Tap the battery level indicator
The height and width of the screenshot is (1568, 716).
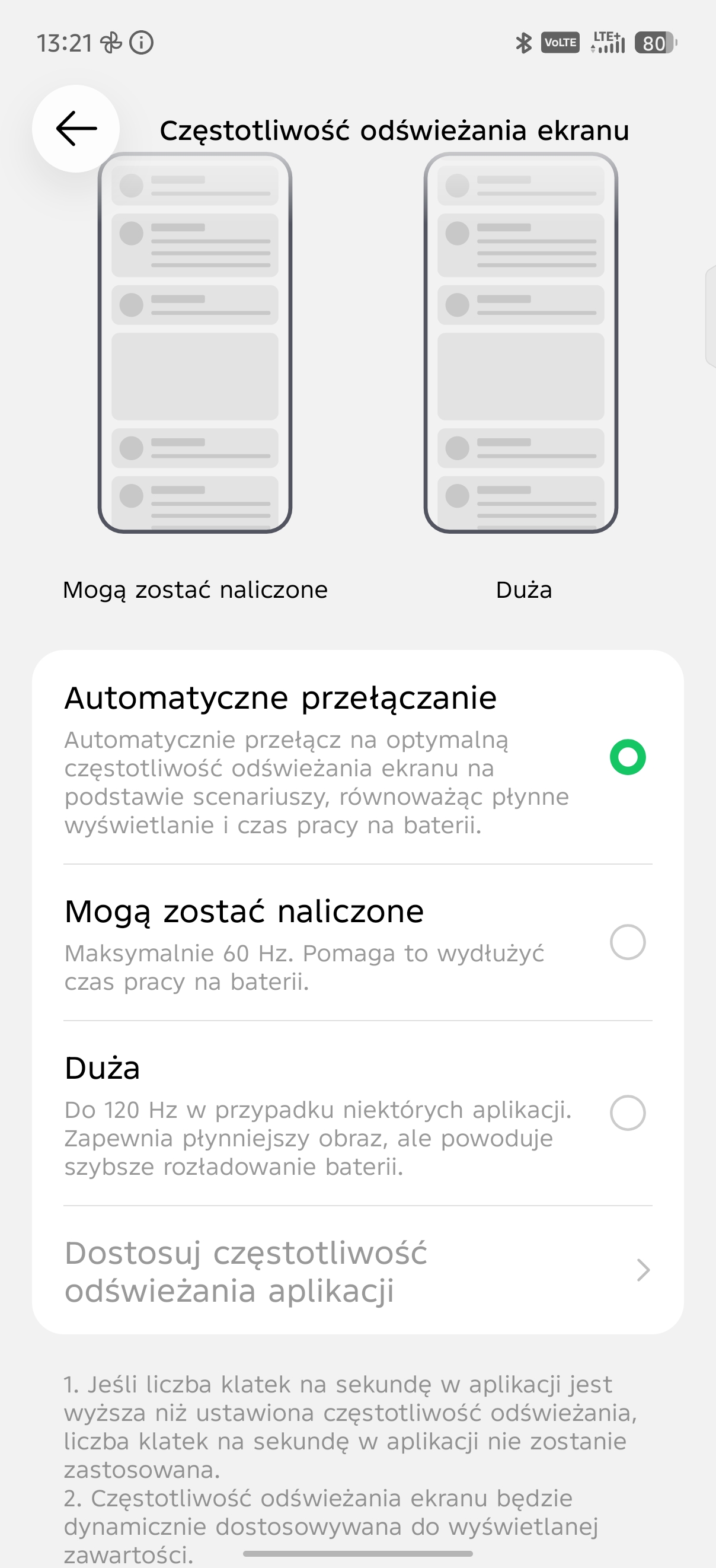pos(655,43)
